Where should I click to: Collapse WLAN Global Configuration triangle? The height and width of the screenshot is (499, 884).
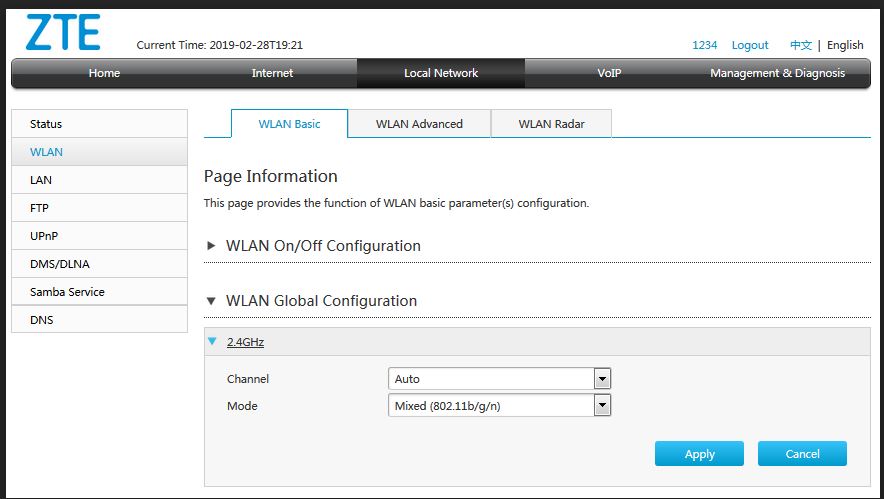coord(211,301)
